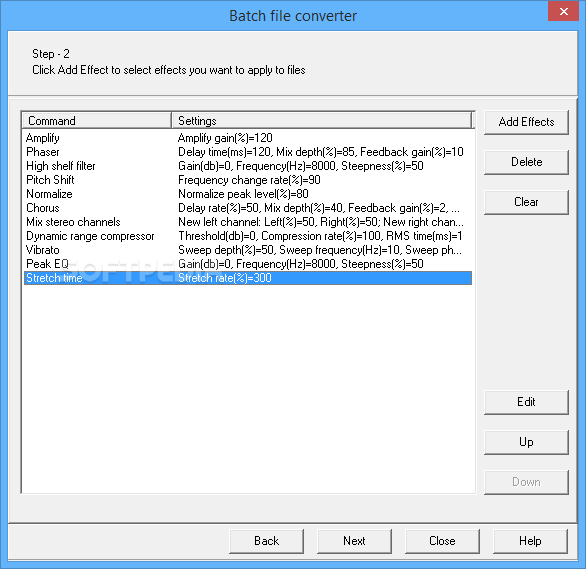
Task: Select the Peak EQ row
Action: coord(248,264)
